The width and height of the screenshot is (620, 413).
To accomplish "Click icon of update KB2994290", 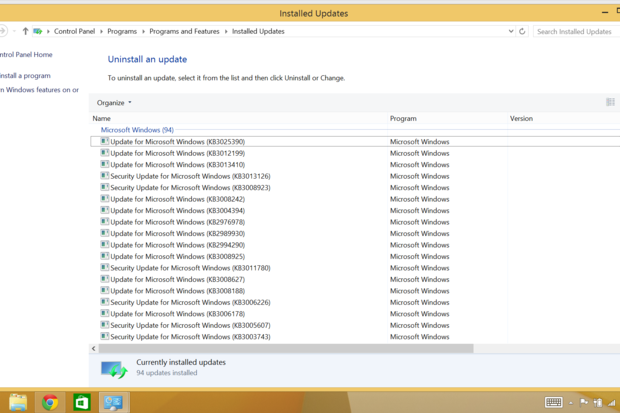I will tap(104, 244).
